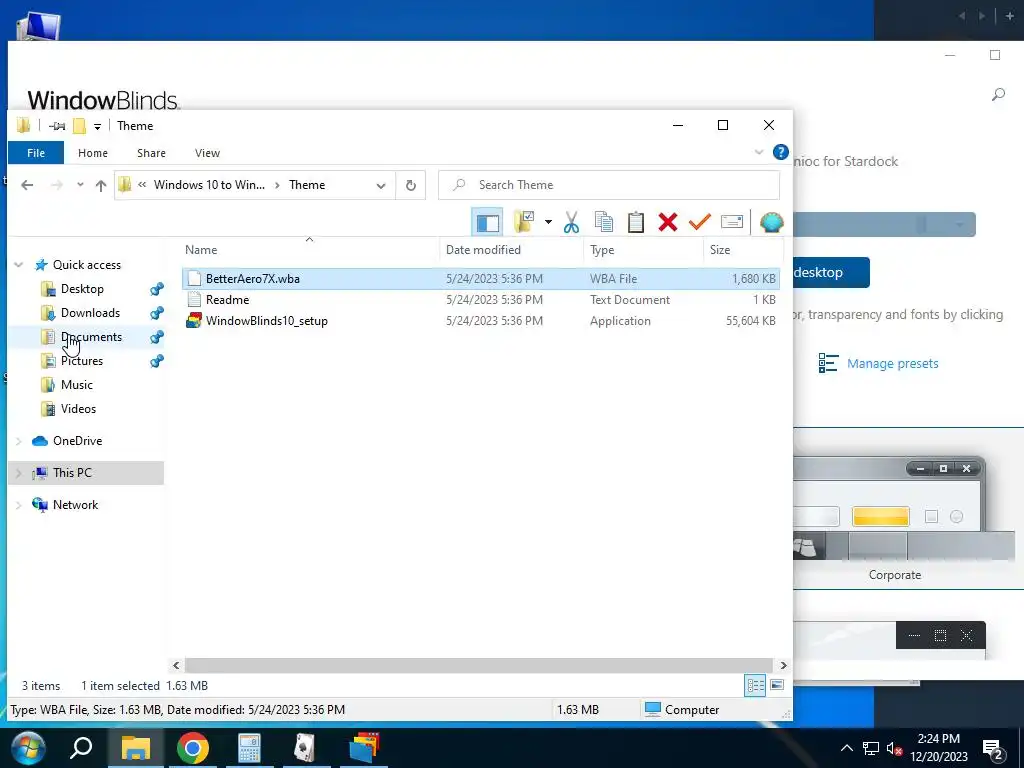This screenshot has height=768, width=1024.
Task: Open the Quick Access Toolbar customize dropdown
Action: pyautogui.click(x=97, y=127)
